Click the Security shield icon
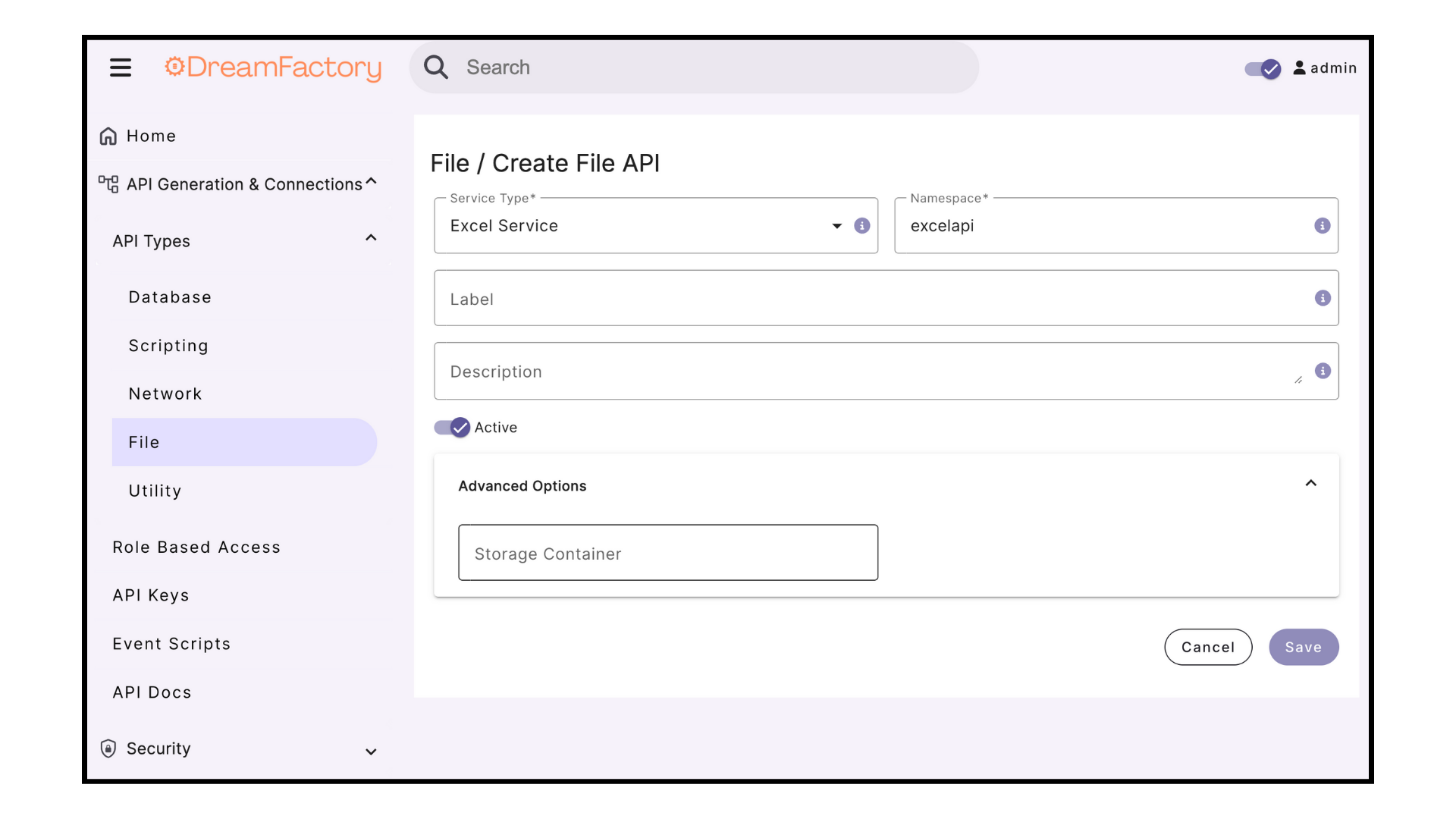Screen dimensions: 1456x819 coord(108,748)
